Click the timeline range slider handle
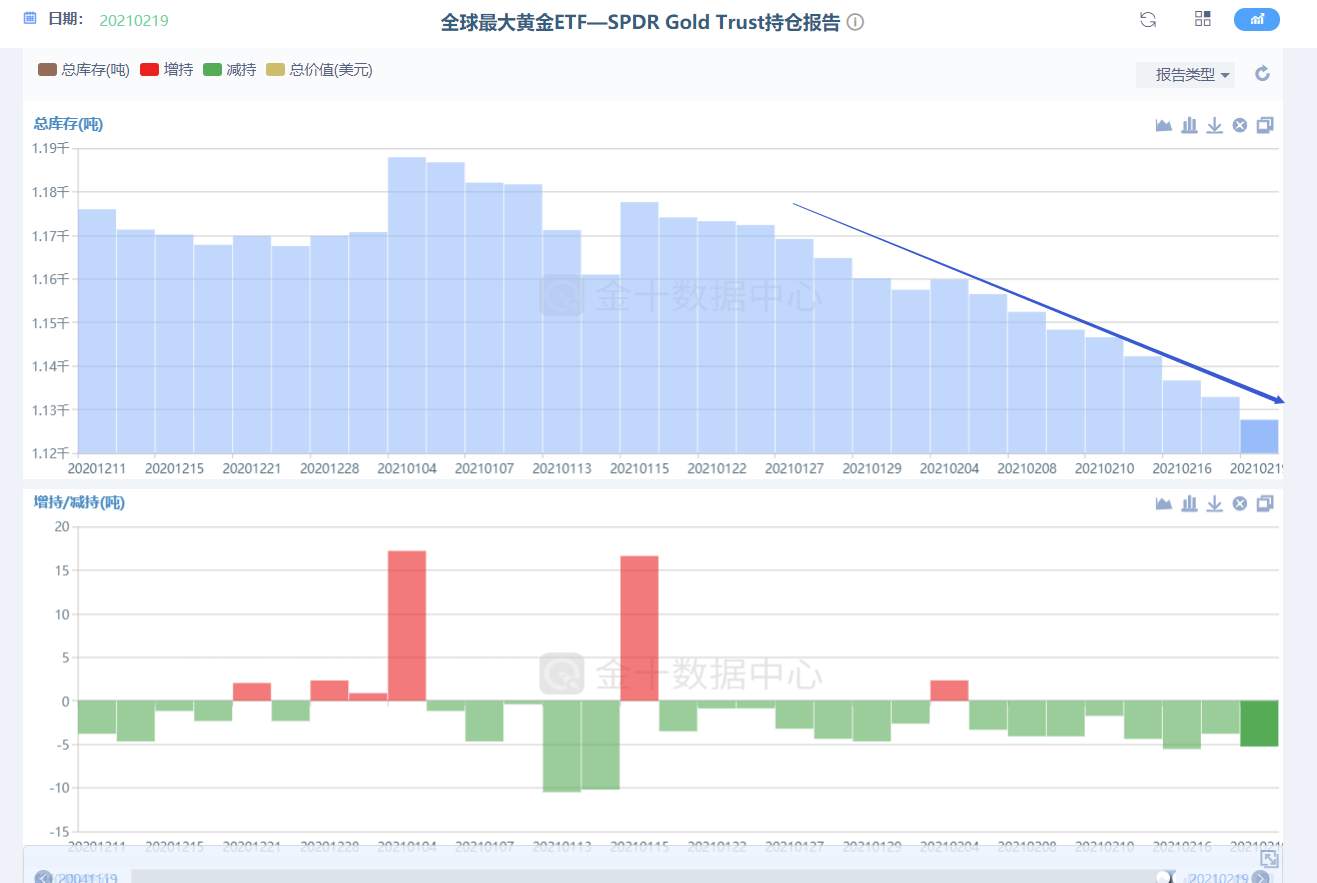The height and width of the screenshot is (883, 1317). coord(1164,877)
